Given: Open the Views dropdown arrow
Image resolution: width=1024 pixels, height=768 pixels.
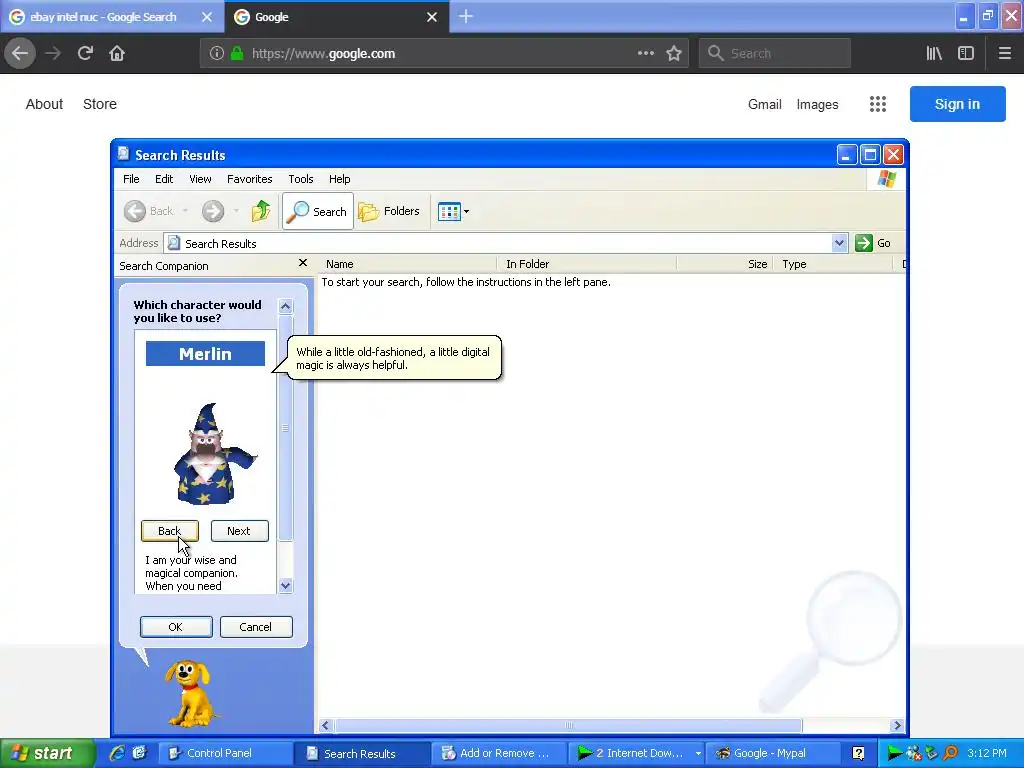Looking at the screenshot, I should [x=466, y=212].
